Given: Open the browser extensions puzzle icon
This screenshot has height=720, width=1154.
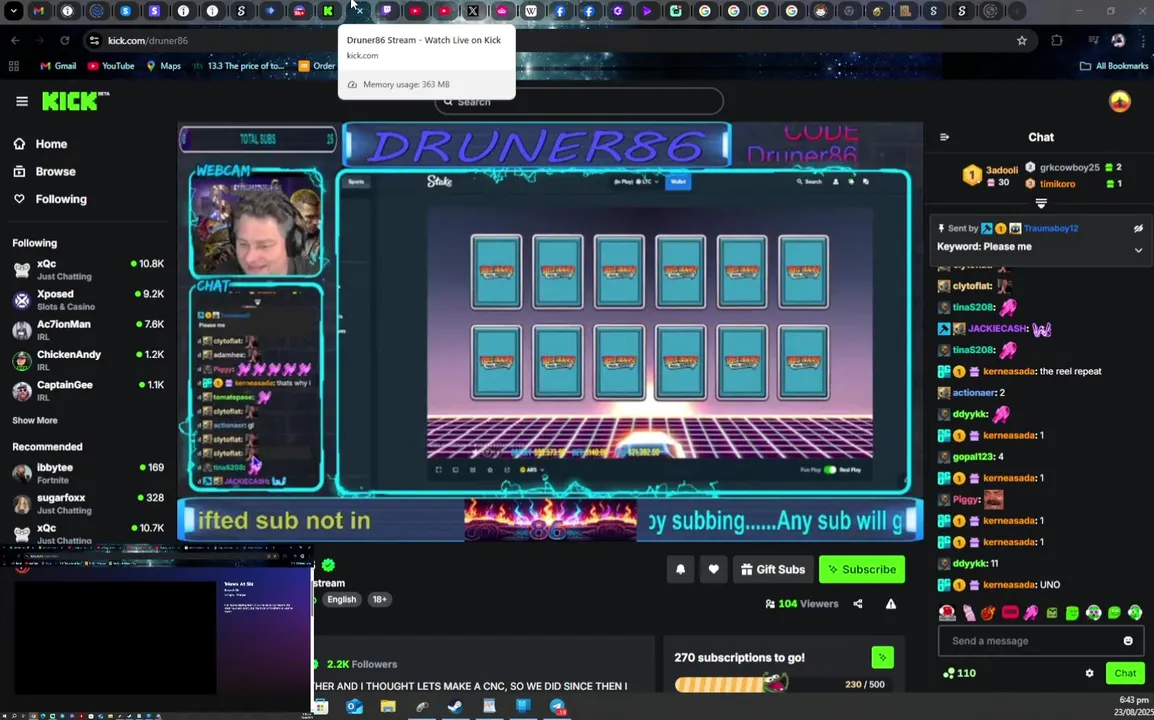Looking at the screenshot, I should tap(1057, 40).
